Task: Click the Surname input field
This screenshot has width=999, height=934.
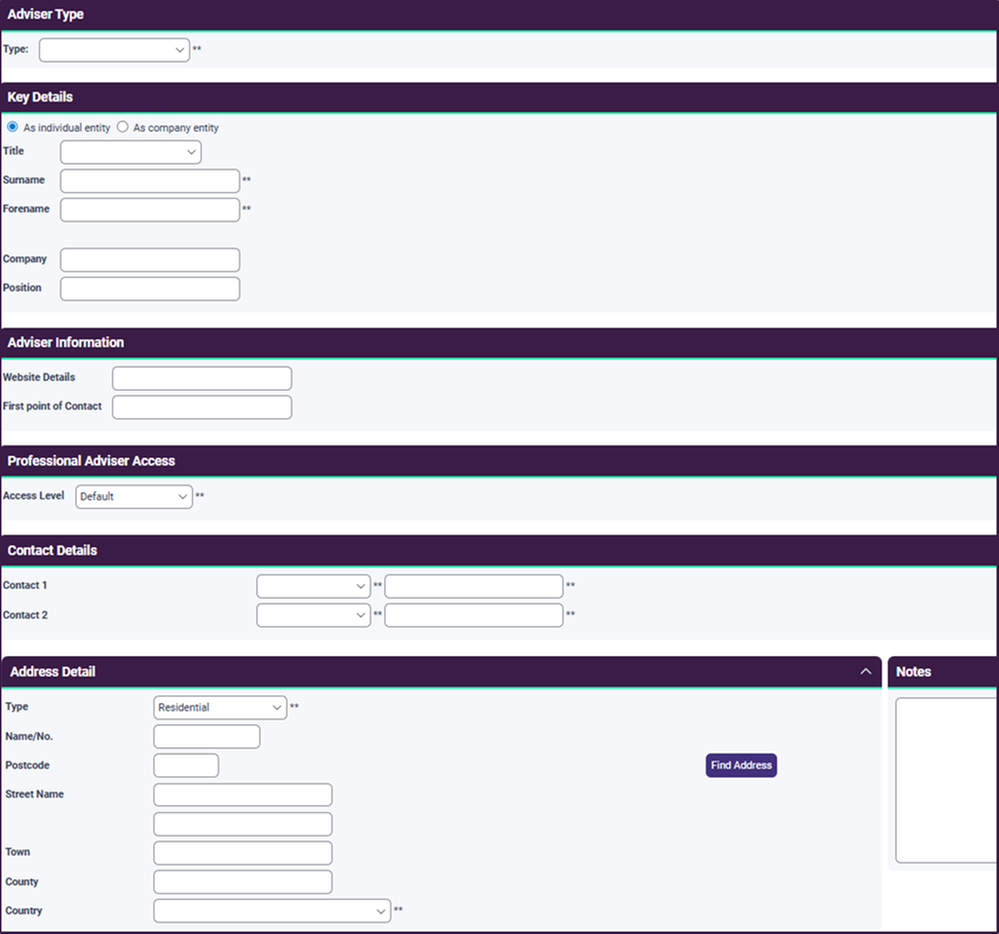Action: (x=150, y=181)
